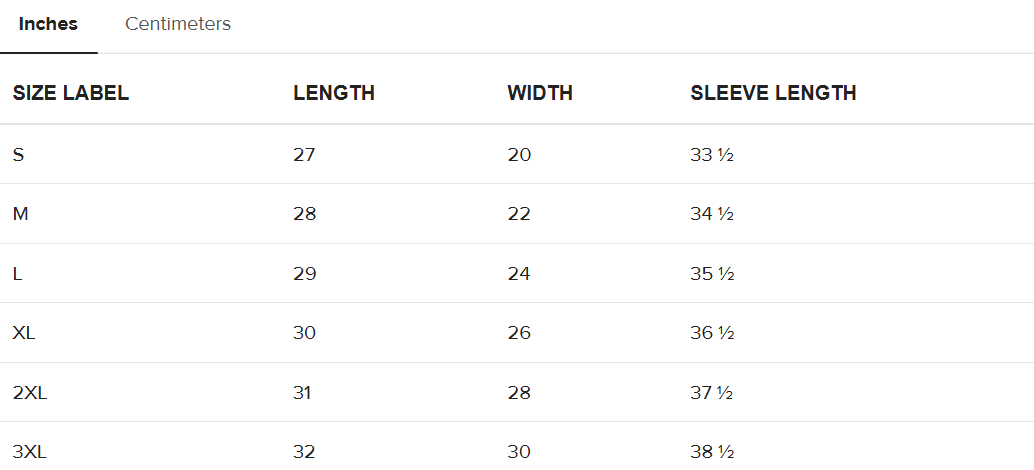Click the sleeve length 33 ½ value

tap(712, 155)
